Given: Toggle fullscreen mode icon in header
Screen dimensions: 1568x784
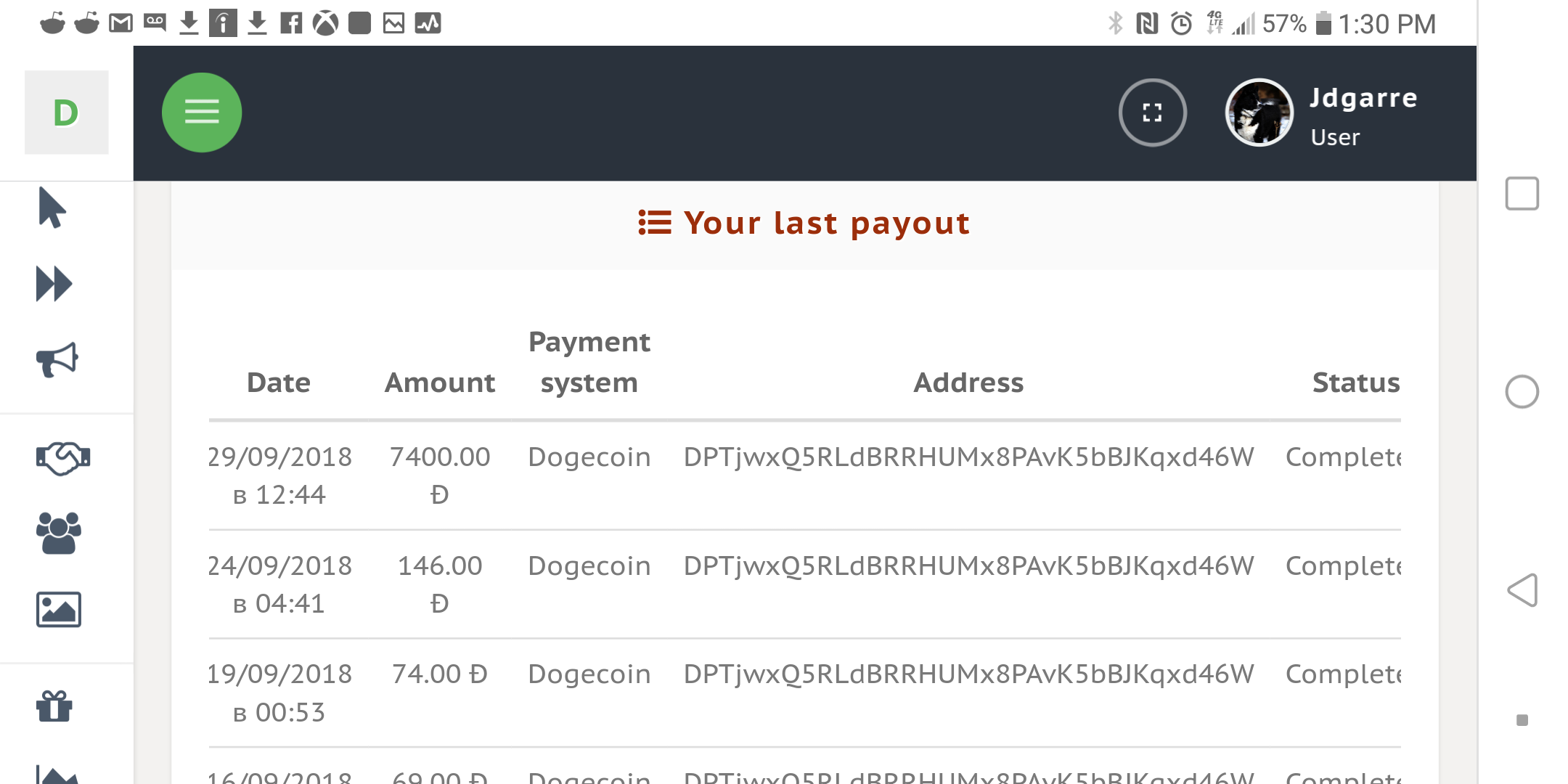Looking at the screenshot, I should [x=1152, y=113].
